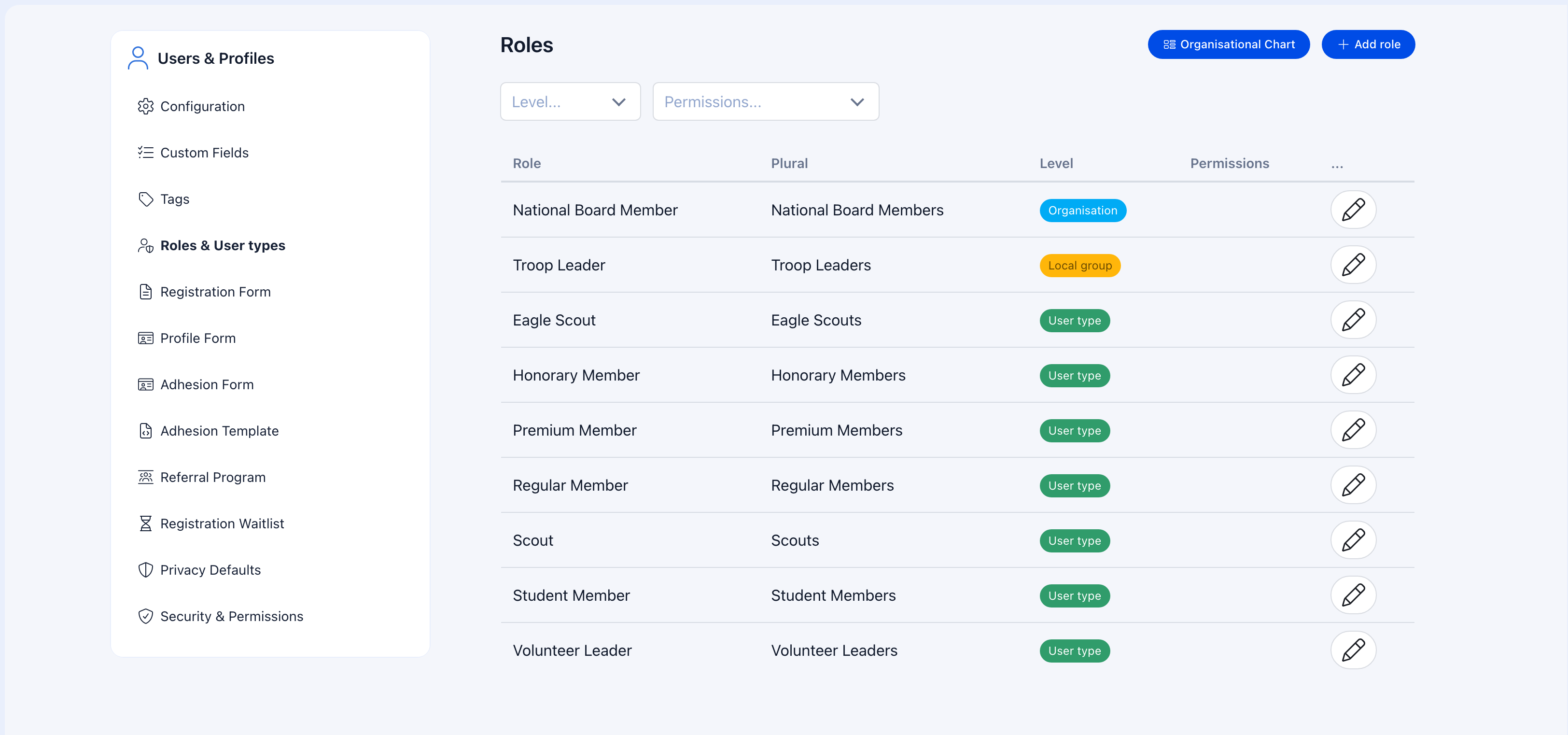Image resolution: width=1568 pixels, height=735 pixels.
Task: Click the Users & Profiles person icon
Action: point(138,58)
